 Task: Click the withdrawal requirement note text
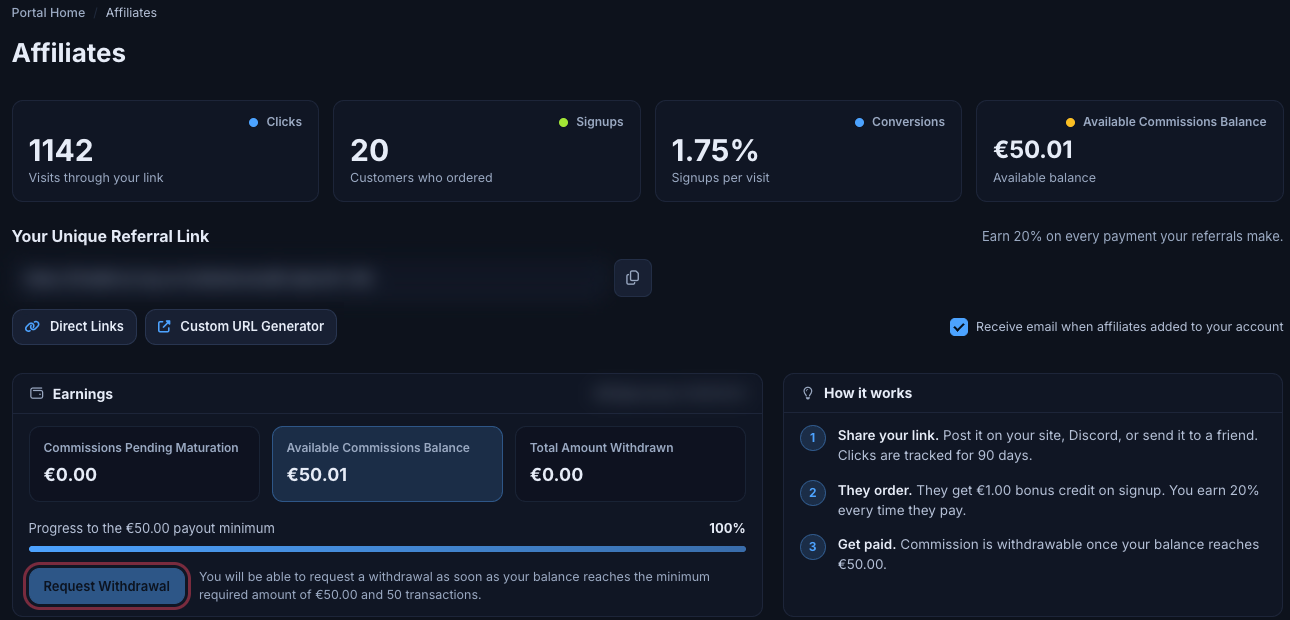[454, 586]
